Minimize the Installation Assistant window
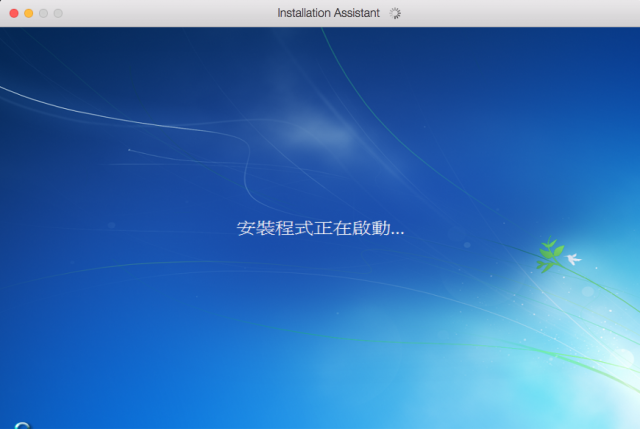 click(29, 13)
